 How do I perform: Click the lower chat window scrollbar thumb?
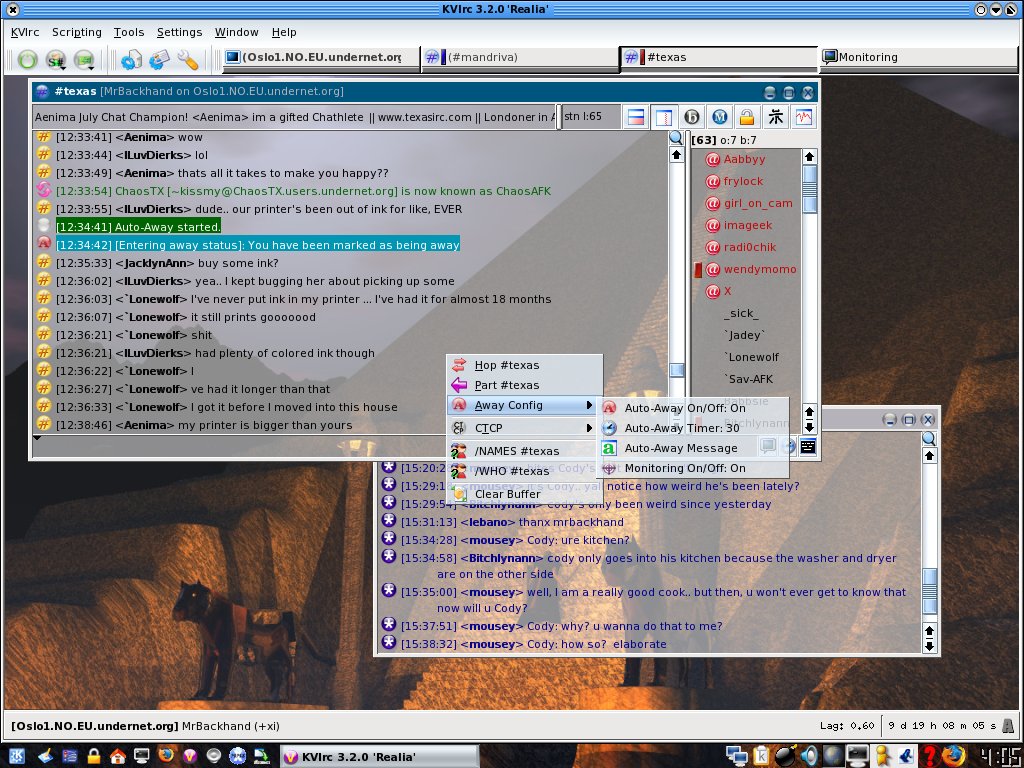[x=929, y=591]
